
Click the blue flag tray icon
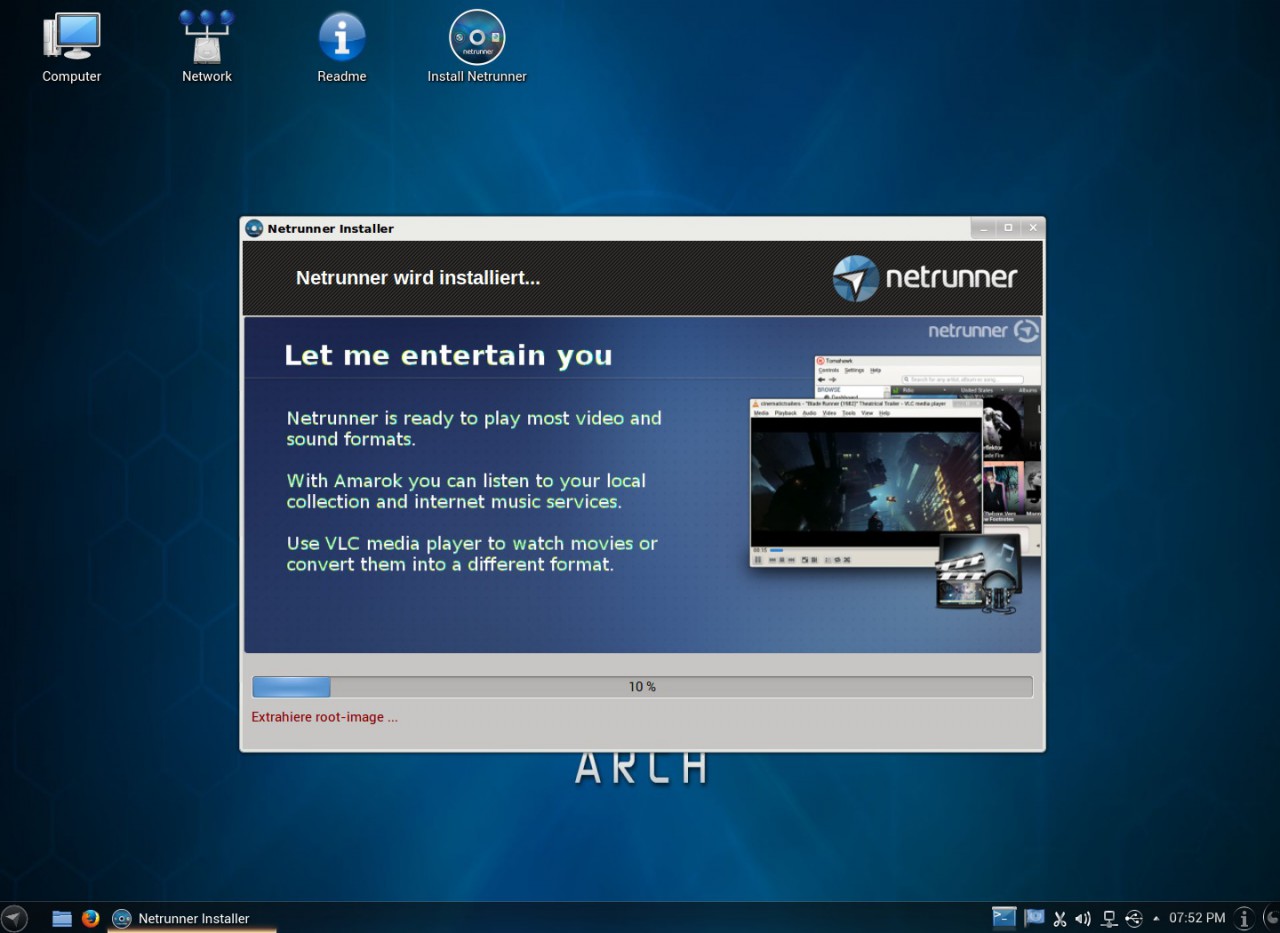(1034, 917)
